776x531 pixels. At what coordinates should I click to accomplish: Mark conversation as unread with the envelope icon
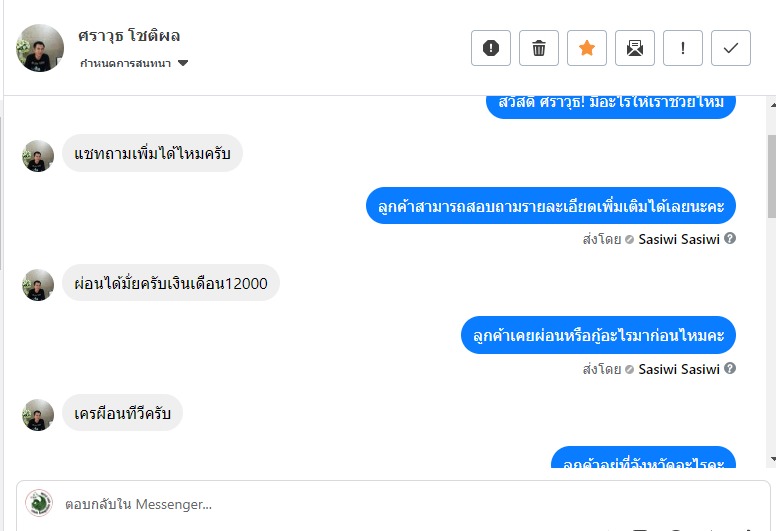click(x=634, y=48)
